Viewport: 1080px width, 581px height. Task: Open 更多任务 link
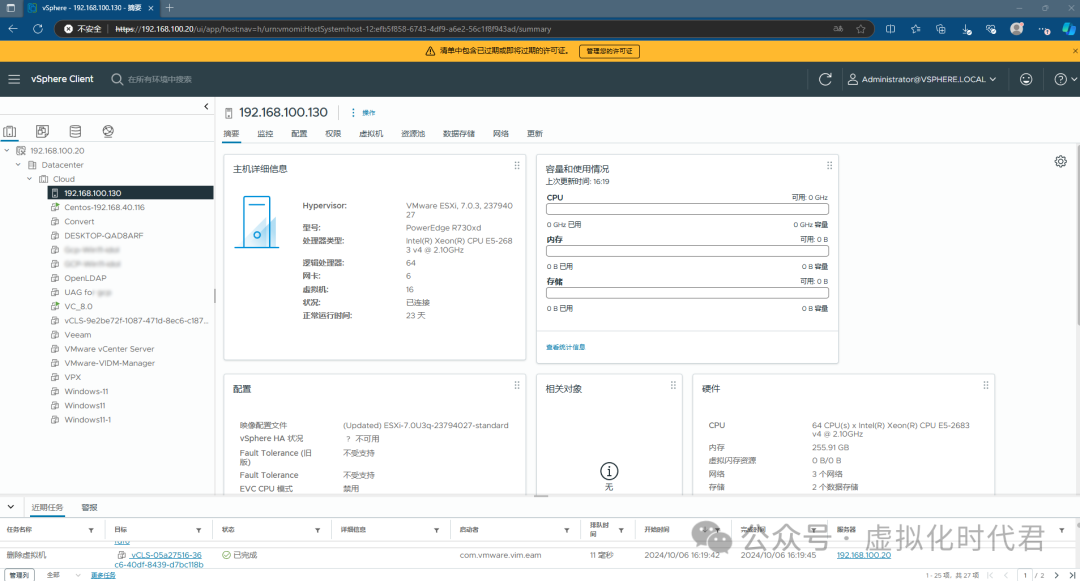tap(103, 575)
